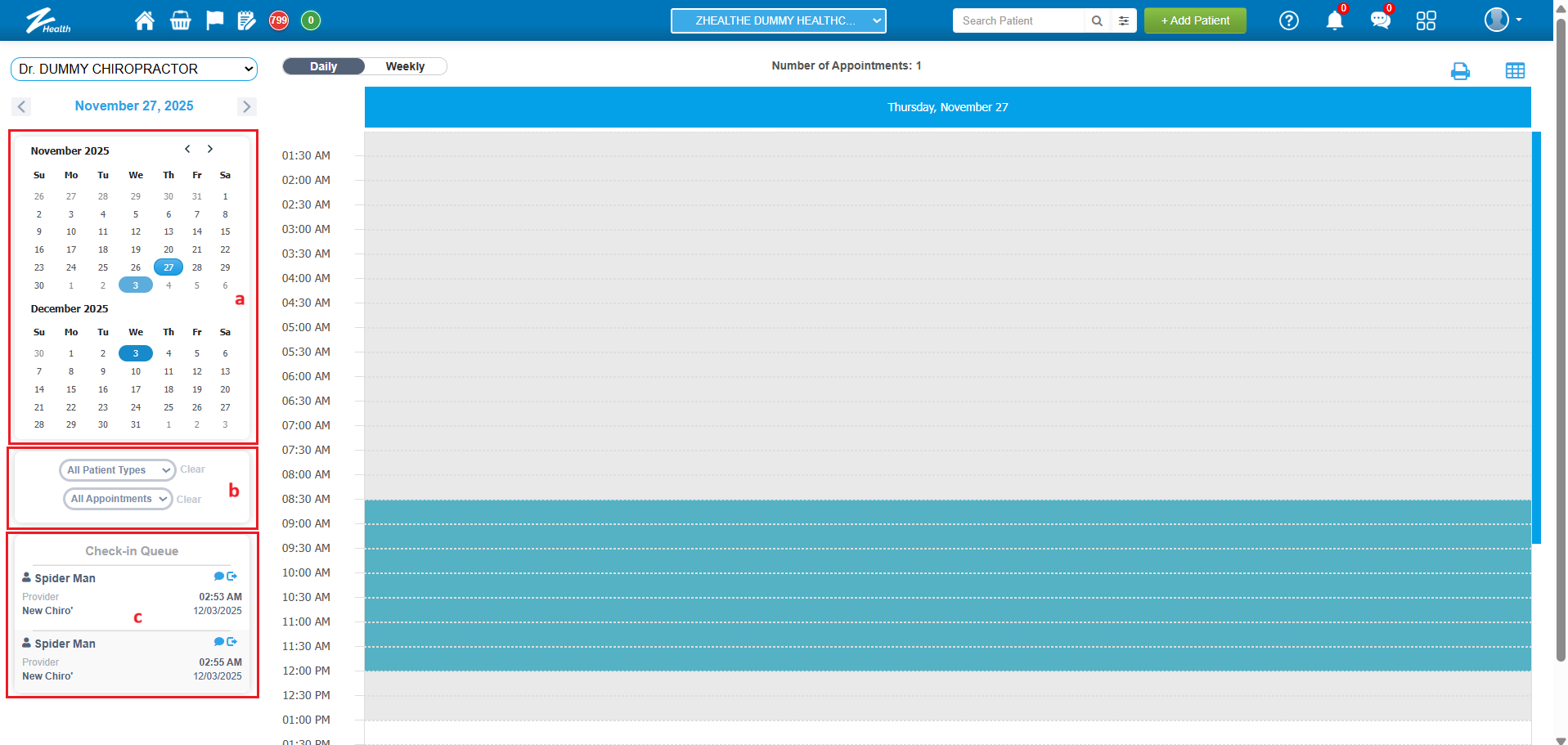Open advanced patient search filter options
The width and height of the screenshot is (1568, 745).
click(x=1124, y=20)
